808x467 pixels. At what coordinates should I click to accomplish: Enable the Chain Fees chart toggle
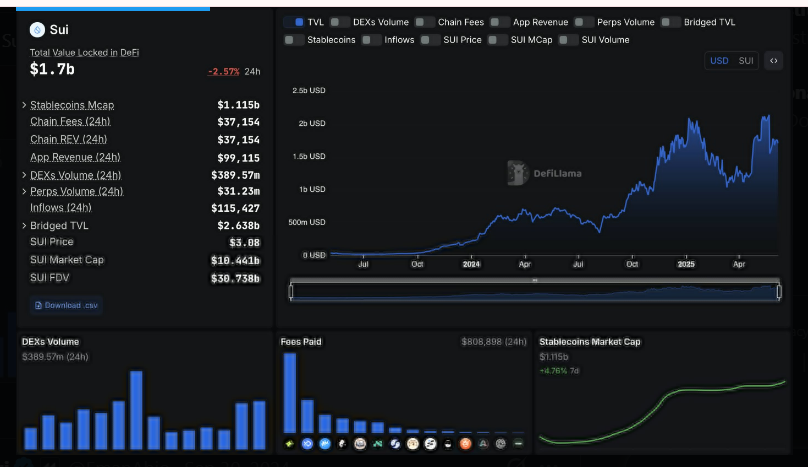(424, 22)
